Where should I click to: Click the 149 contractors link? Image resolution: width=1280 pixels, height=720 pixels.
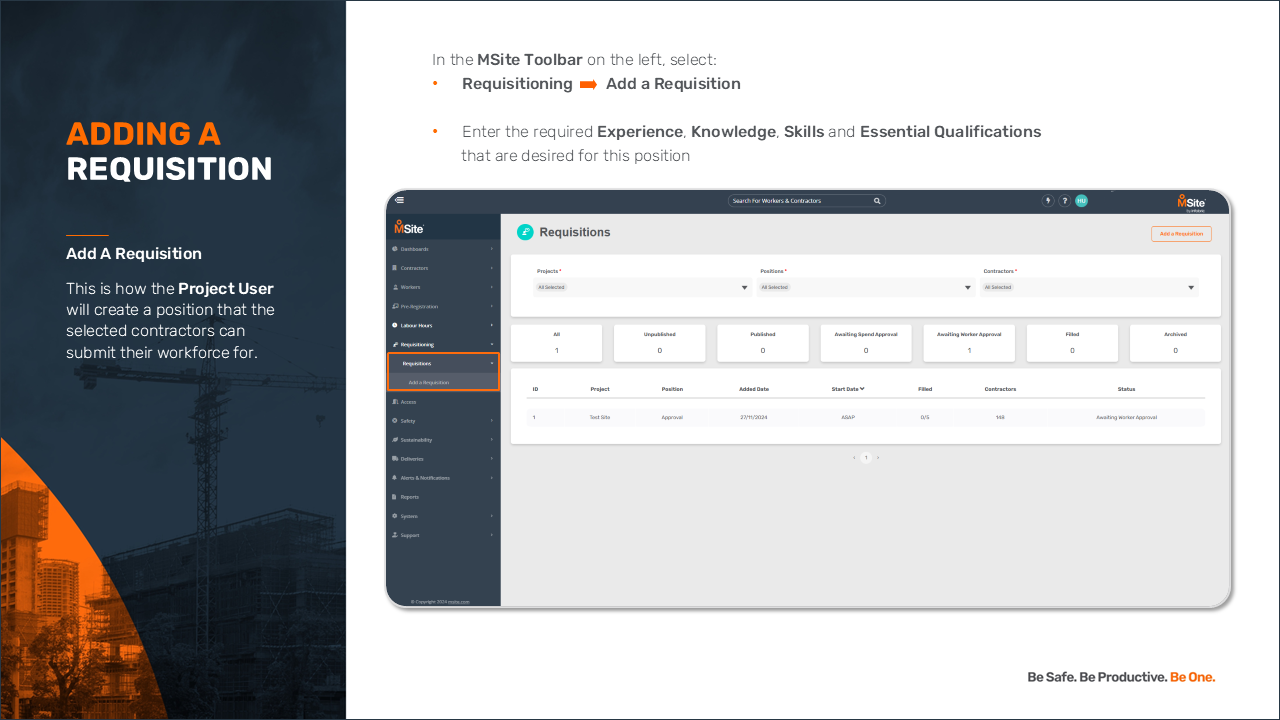click(x=1000, y=417)
